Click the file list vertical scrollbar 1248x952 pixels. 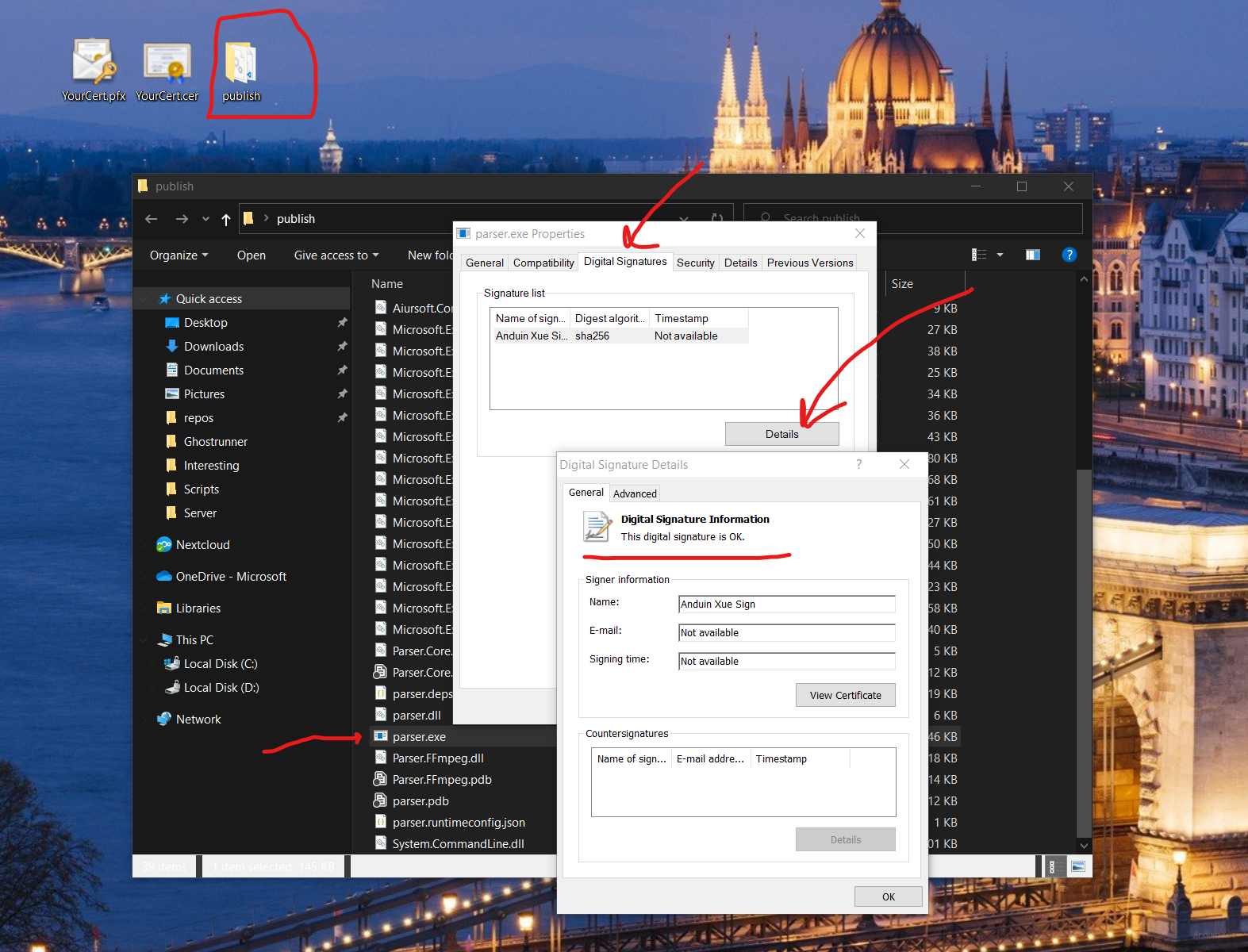coord(1084,651)
